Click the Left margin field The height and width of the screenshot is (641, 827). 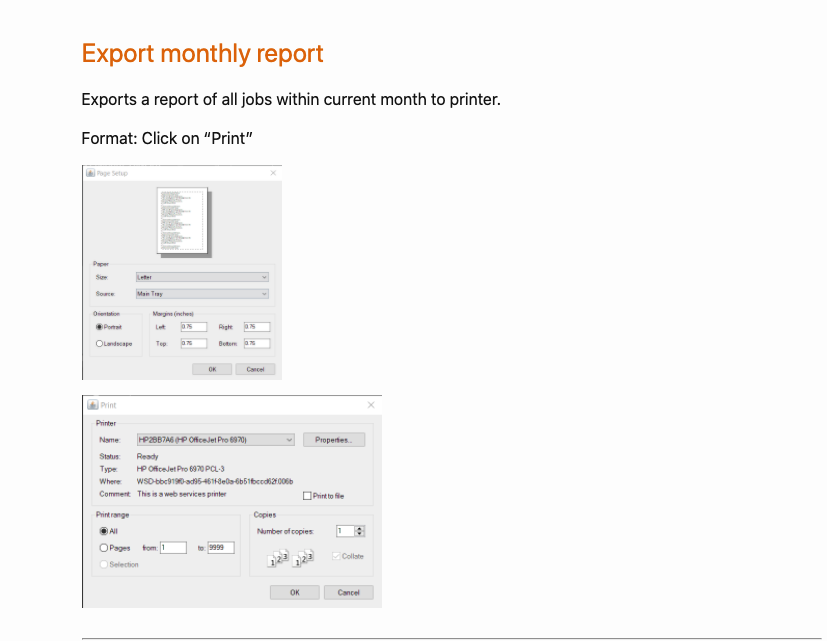coord(194,327)
